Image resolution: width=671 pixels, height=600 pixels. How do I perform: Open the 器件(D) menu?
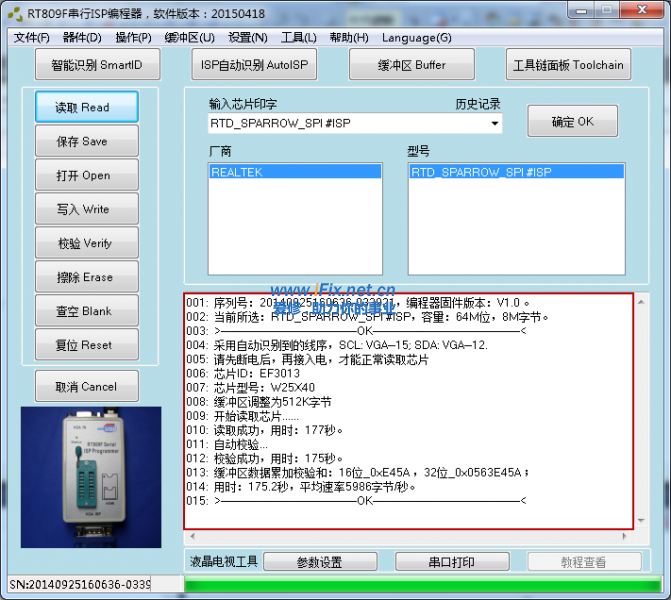(82, 38)
